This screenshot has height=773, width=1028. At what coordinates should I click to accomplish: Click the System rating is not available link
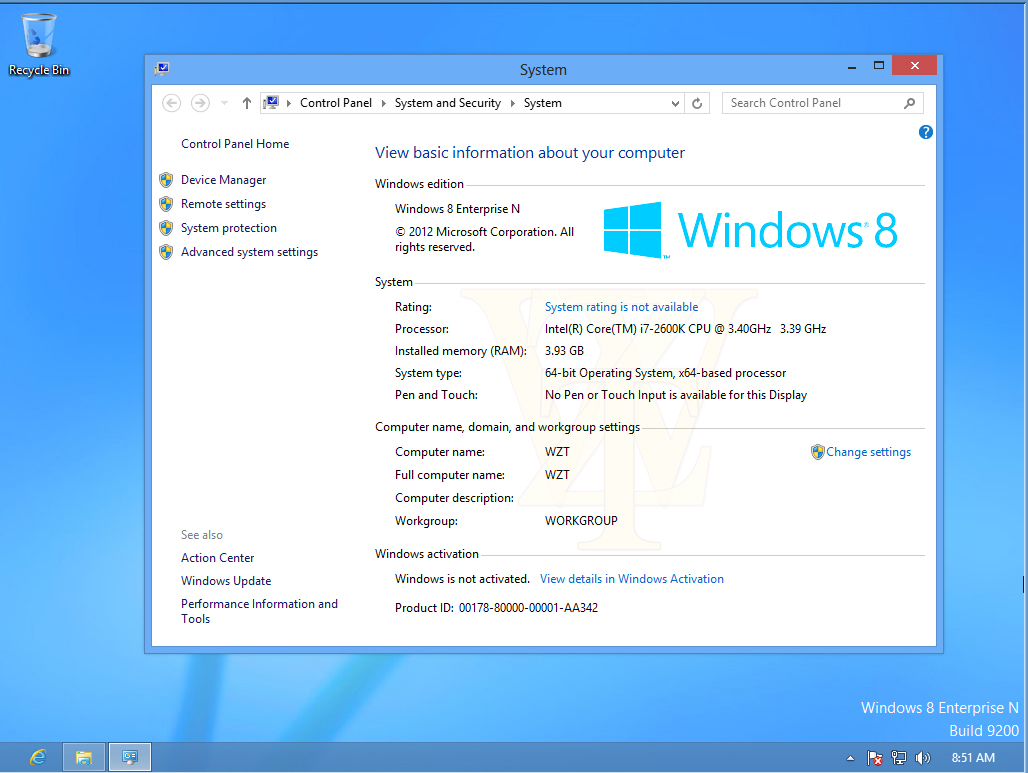point(621,307)
